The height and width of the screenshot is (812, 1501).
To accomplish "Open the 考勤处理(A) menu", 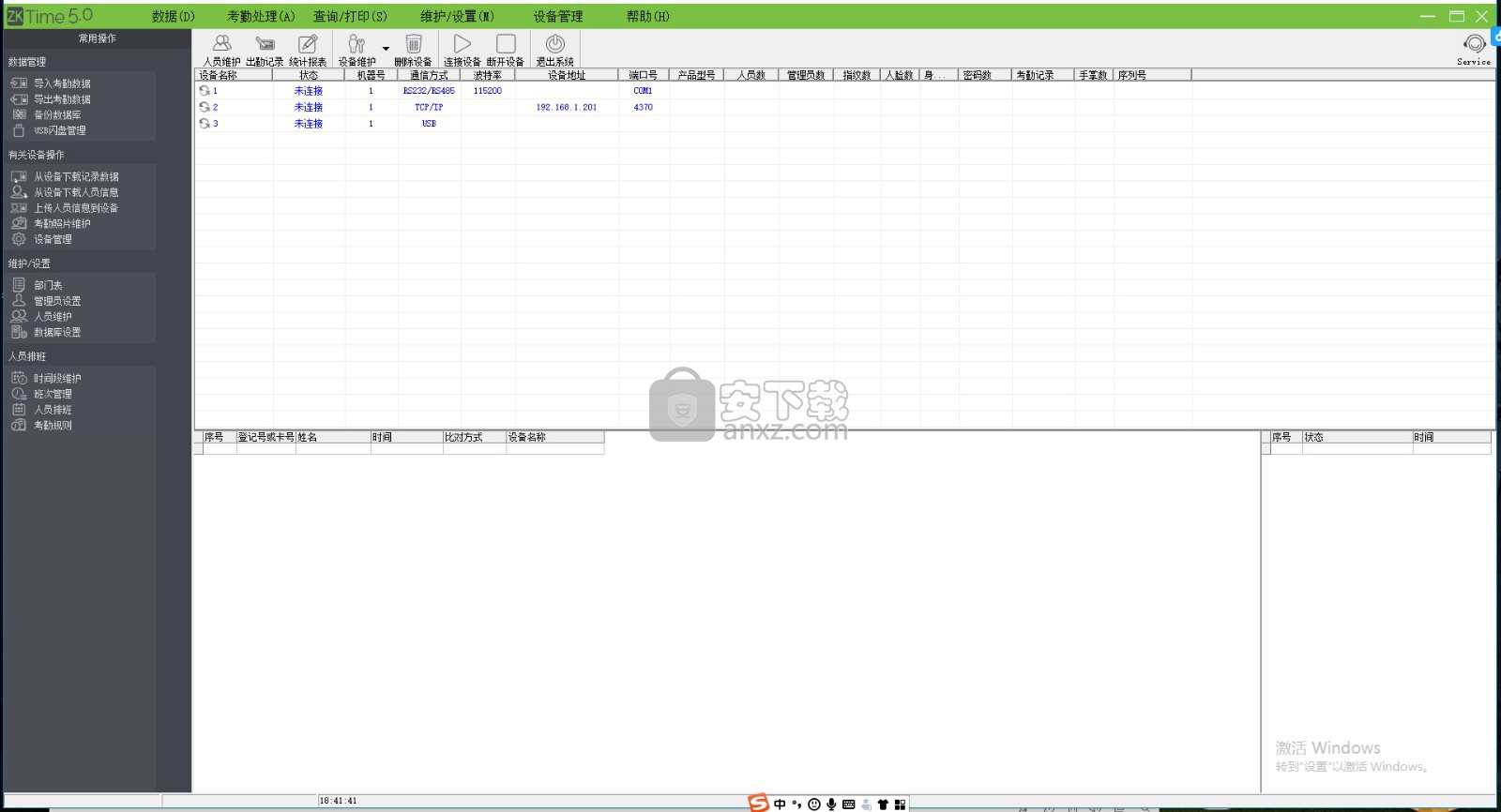I will tap(261, 16).
